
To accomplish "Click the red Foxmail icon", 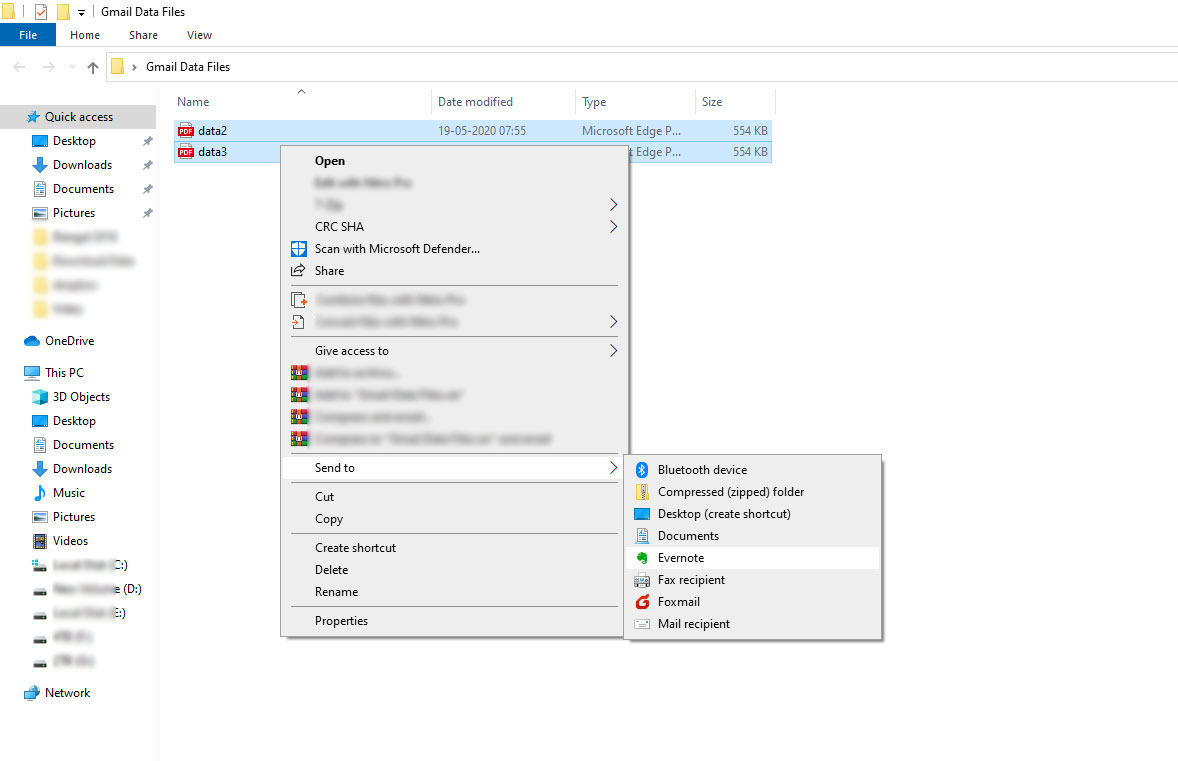I will [x=642, y=602].
